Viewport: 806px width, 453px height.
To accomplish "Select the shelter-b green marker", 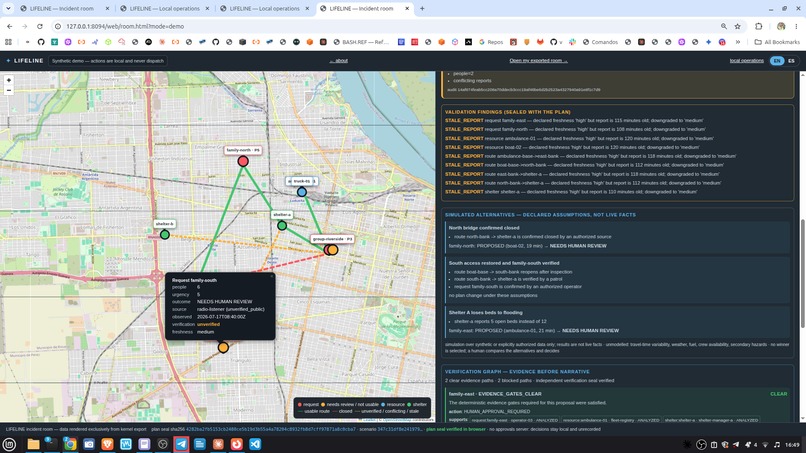I will point(164,234).
